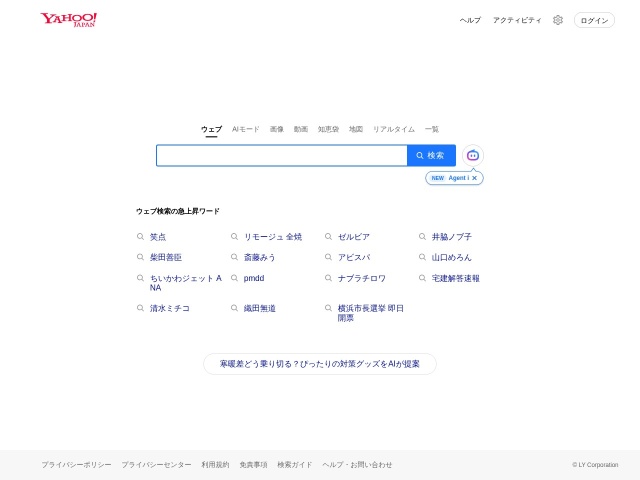The height and width of the screenshot is (480, 640).
Task: Search trending word 宅建解答速報
Action: [x=456, y=278]
